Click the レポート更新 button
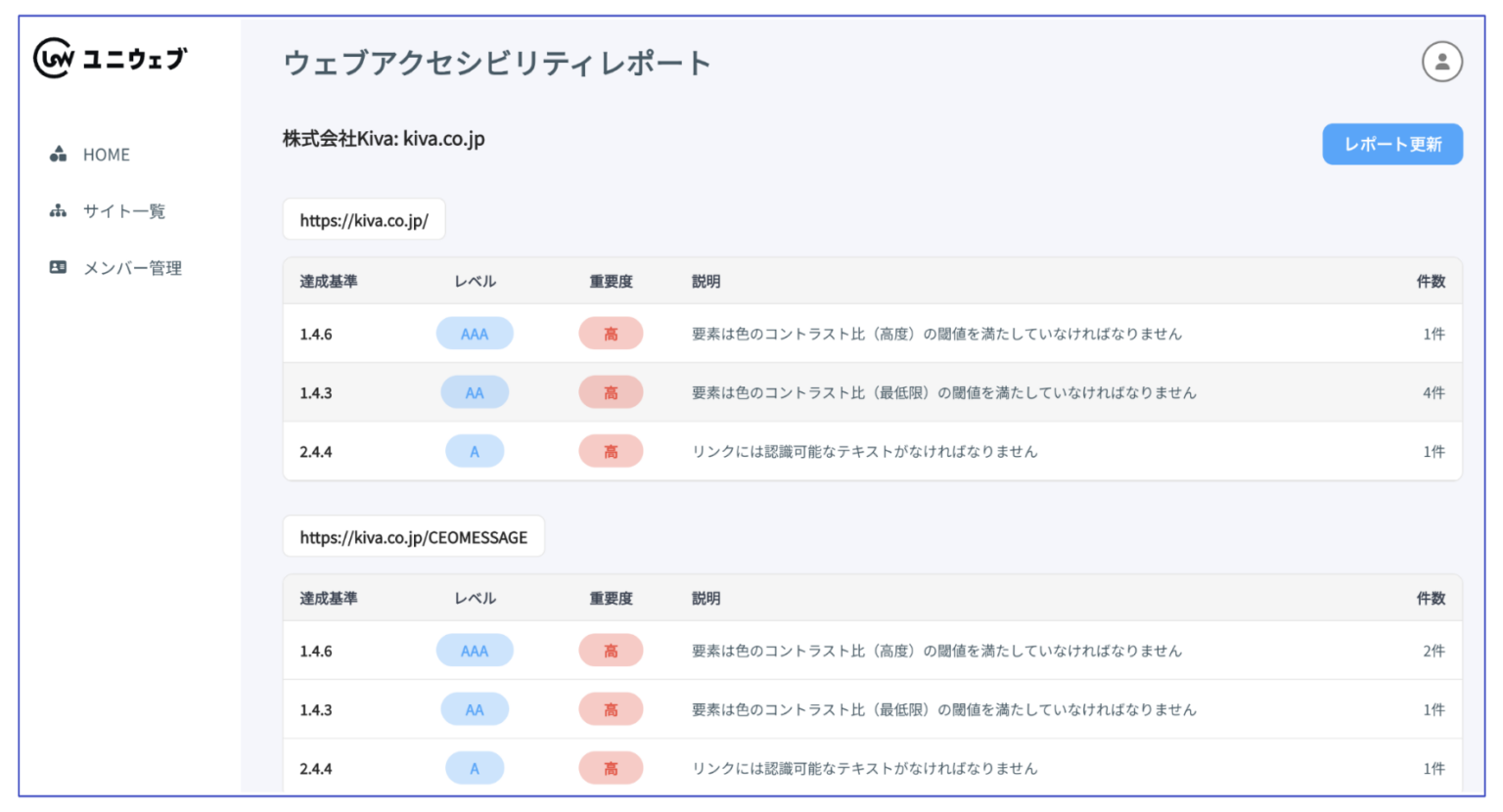This screenshot has height=812, width=1503. [x=1392, y=144]
